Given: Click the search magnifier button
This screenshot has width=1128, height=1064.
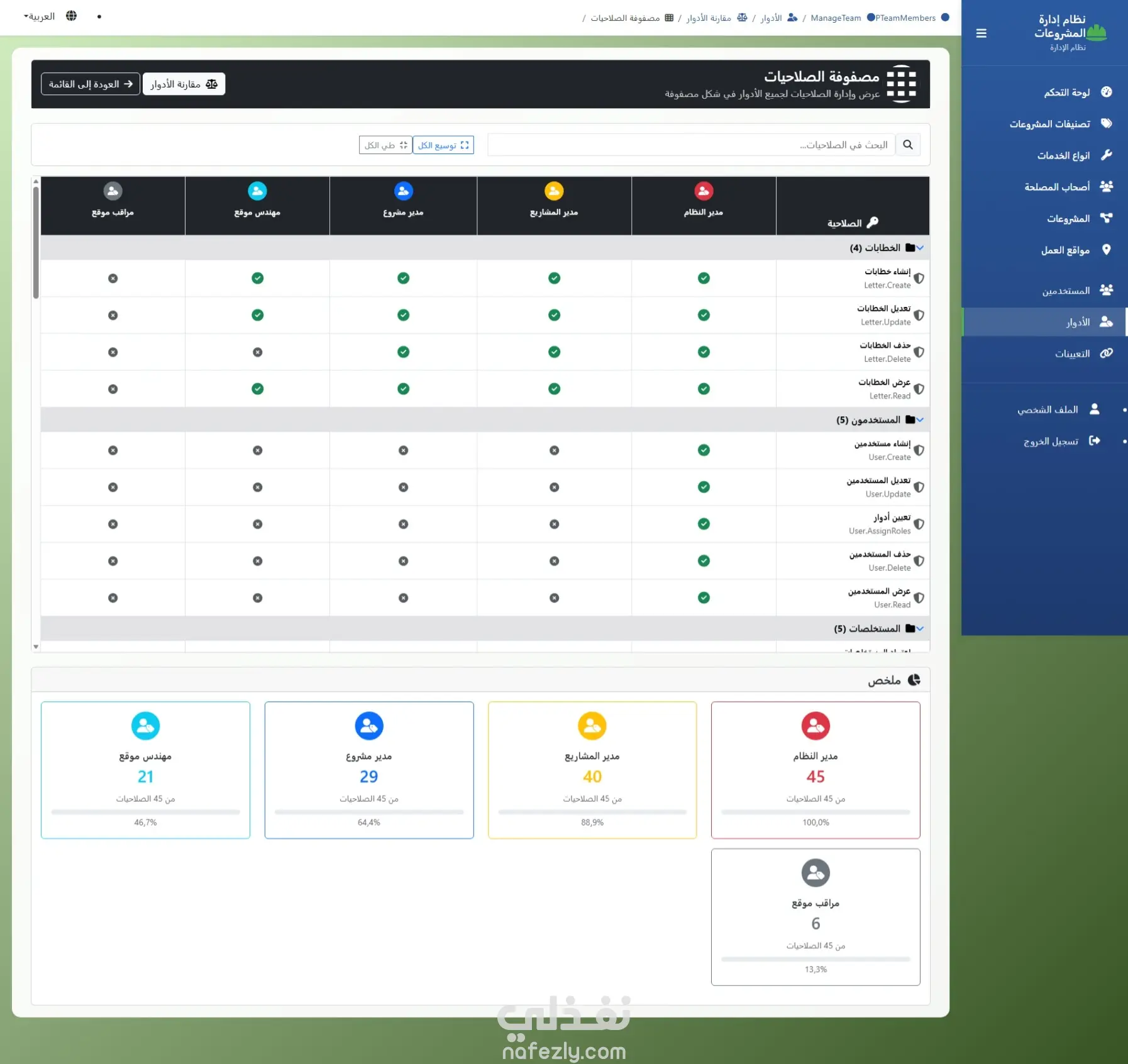Looking at the screenshot, I should [x=908, y=145].
